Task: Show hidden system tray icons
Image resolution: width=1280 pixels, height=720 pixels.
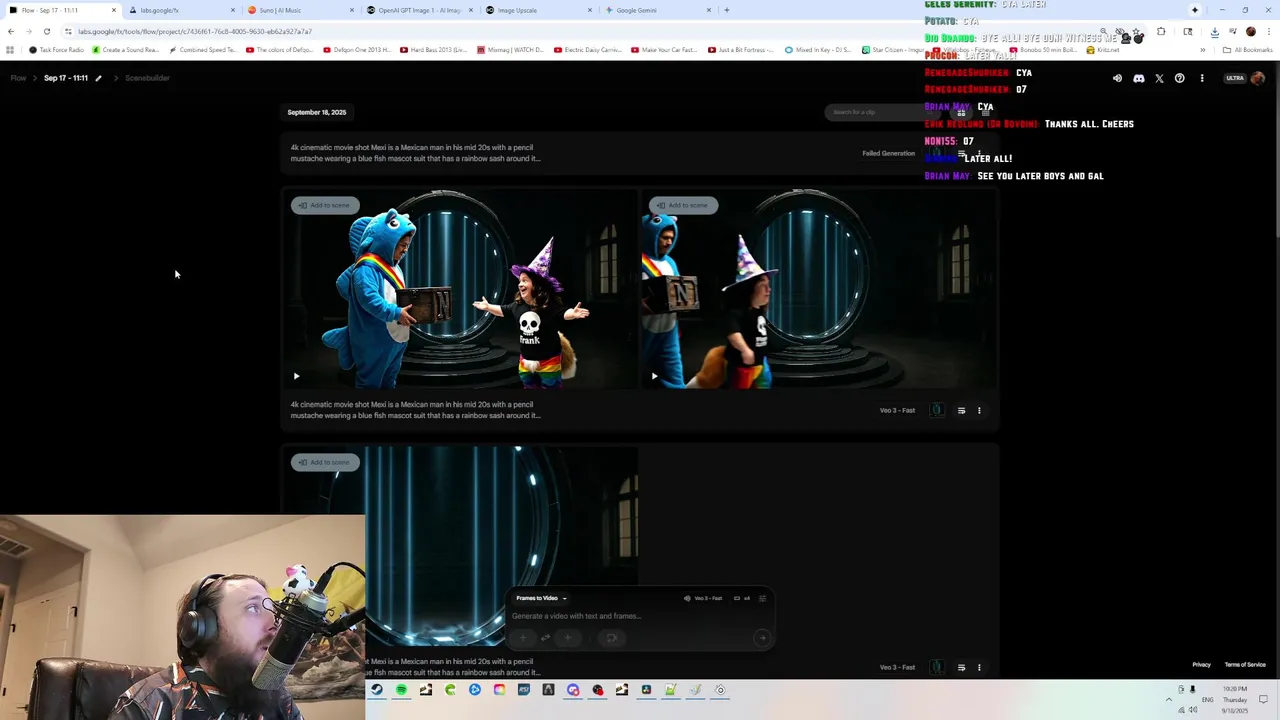Action: 1168,699
